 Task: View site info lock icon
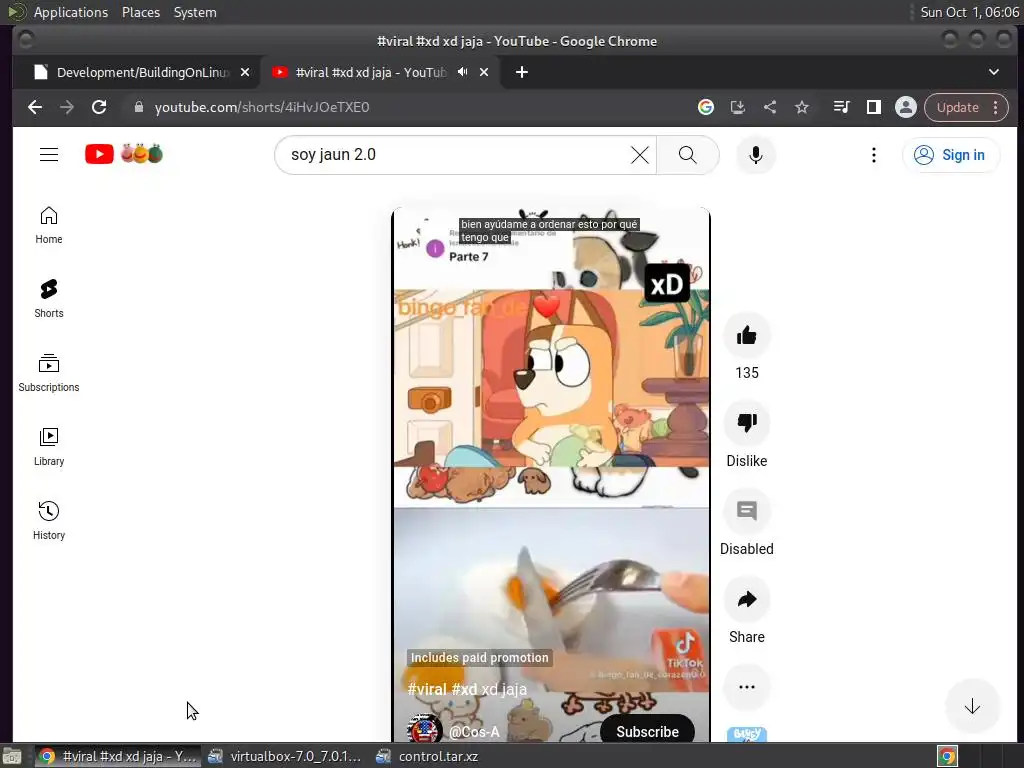(x=138, y=107)
